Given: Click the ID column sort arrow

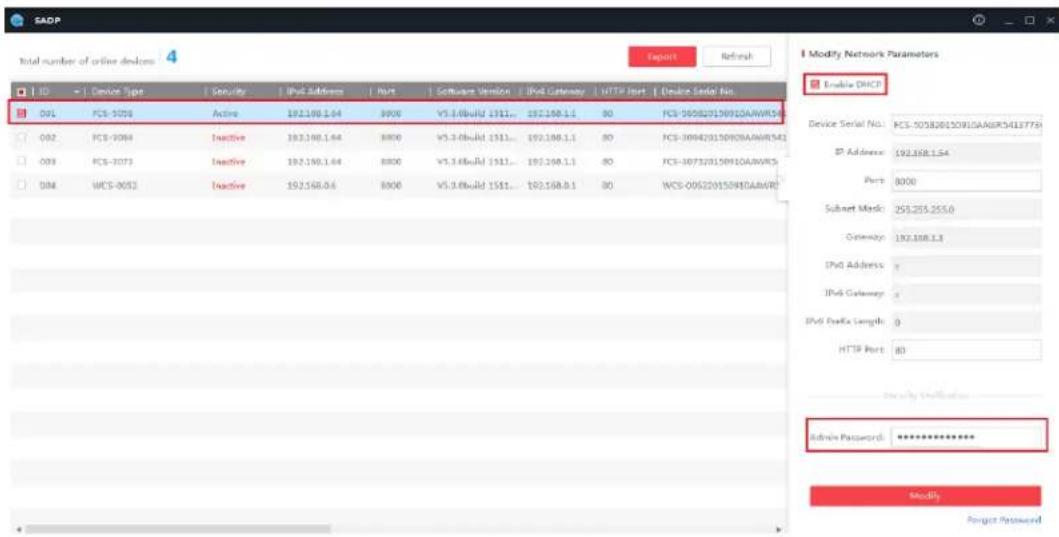Looking at the screenshot, I should (x=76, y=91).
